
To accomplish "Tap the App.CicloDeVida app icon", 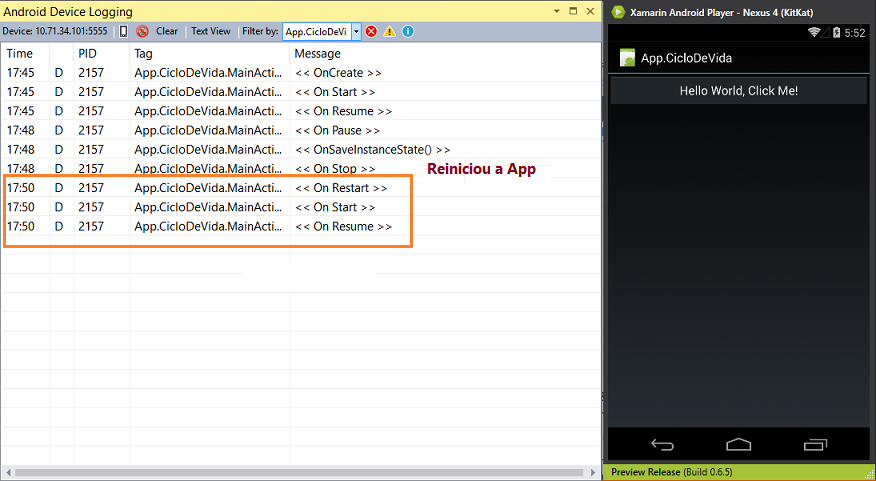I will pyautogui.click(x=627, y=58).
